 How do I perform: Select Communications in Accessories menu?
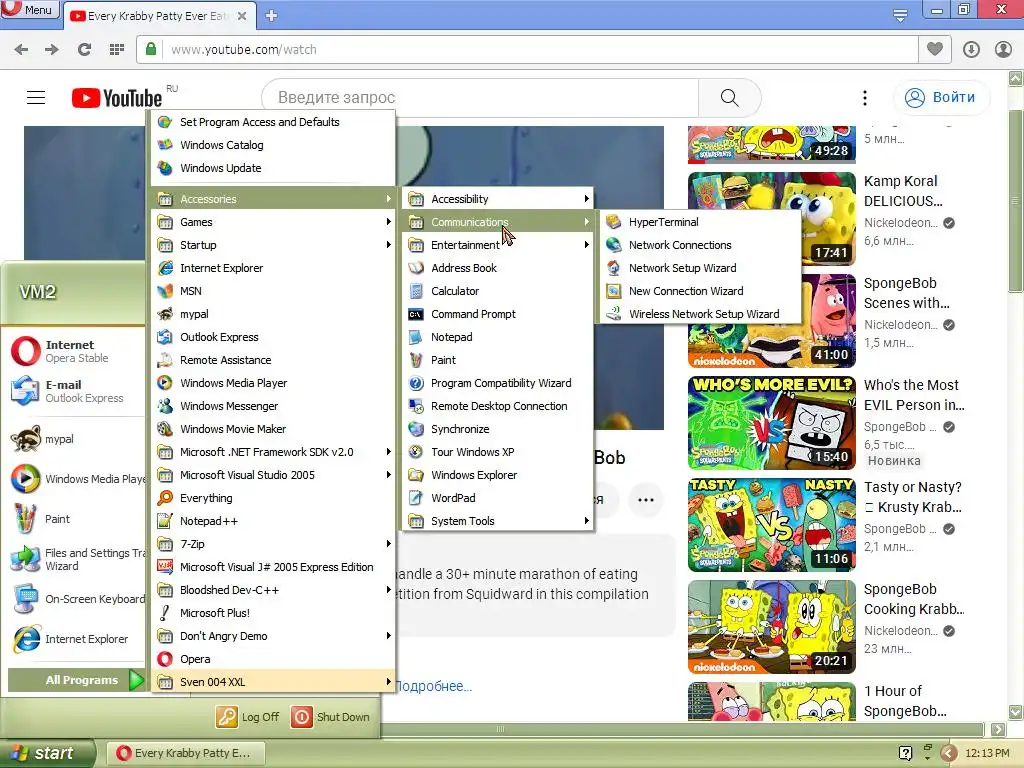click(498, 222)
